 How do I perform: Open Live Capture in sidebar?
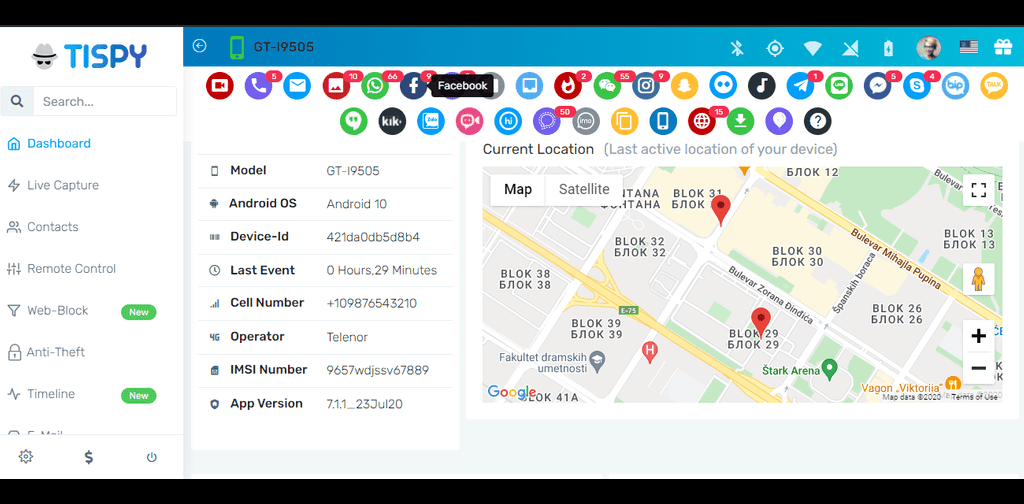[63, 185]
